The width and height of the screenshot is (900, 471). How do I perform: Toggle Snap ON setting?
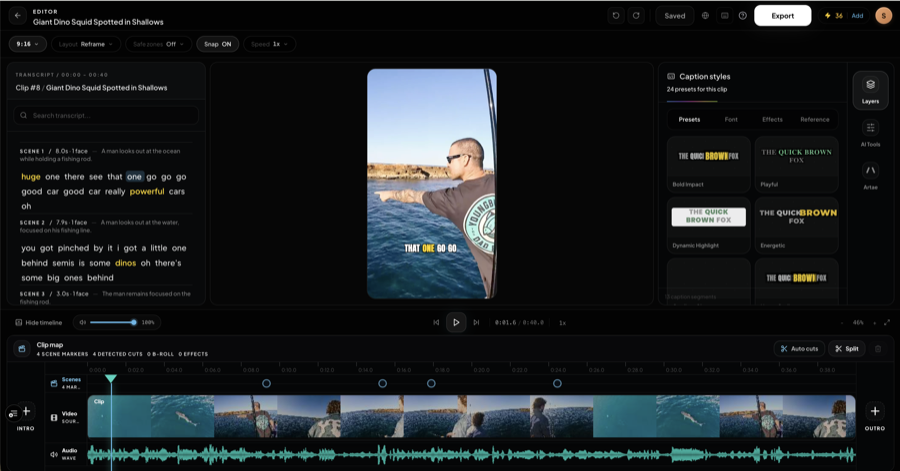[x=218, y=44]
